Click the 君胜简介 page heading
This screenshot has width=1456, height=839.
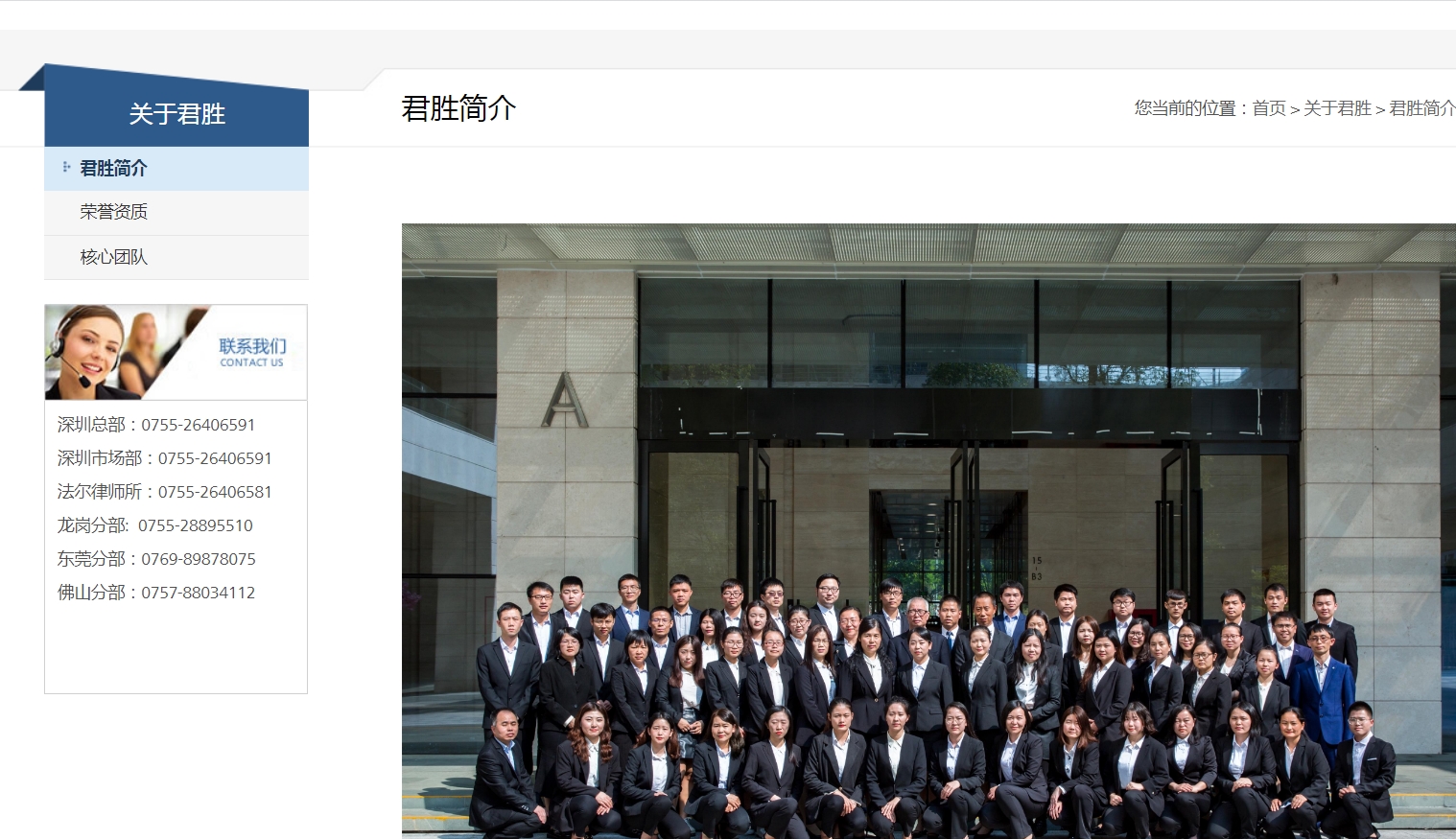coord(458,108)
